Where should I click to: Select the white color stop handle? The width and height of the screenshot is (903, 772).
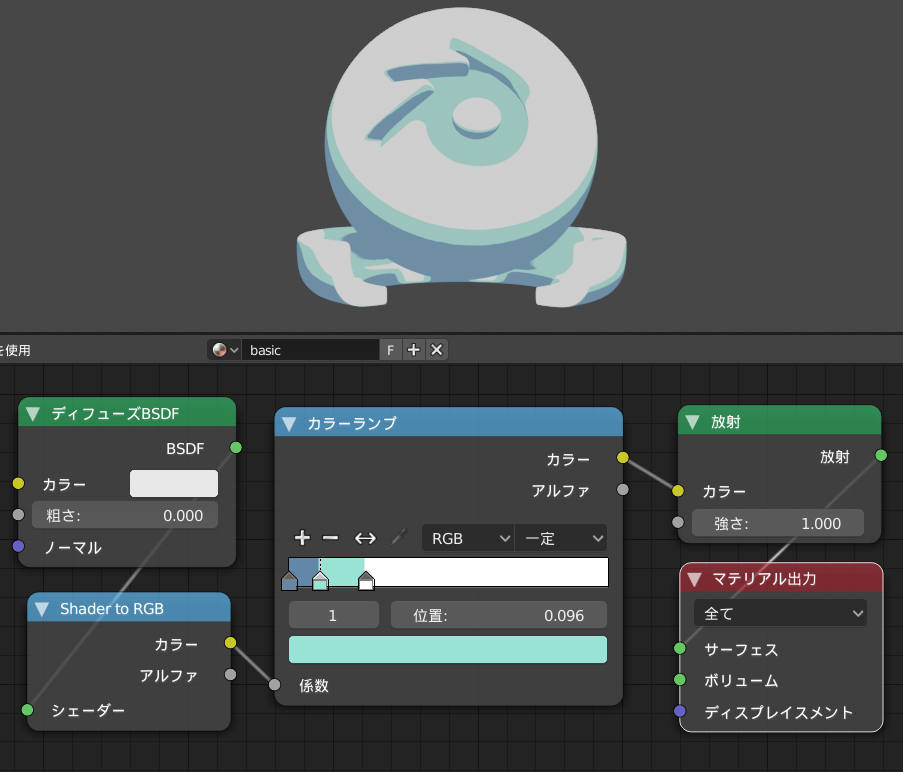366,581
